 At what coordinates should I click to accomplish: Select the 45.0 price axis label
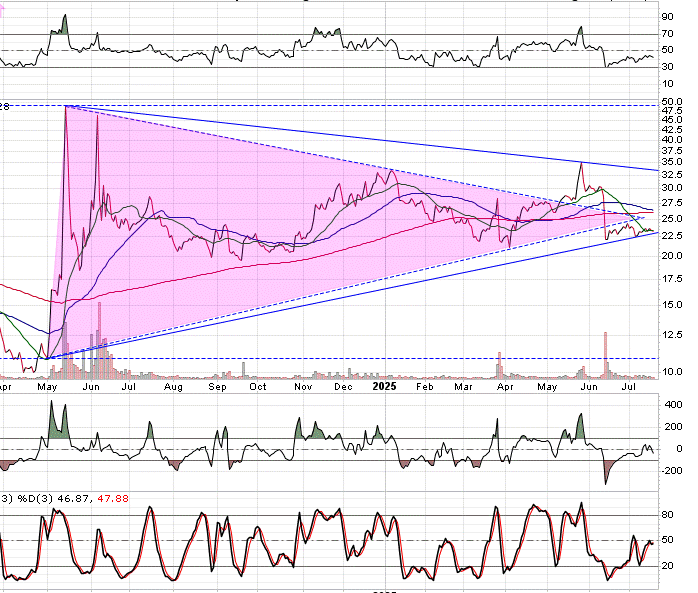[672, 120]
